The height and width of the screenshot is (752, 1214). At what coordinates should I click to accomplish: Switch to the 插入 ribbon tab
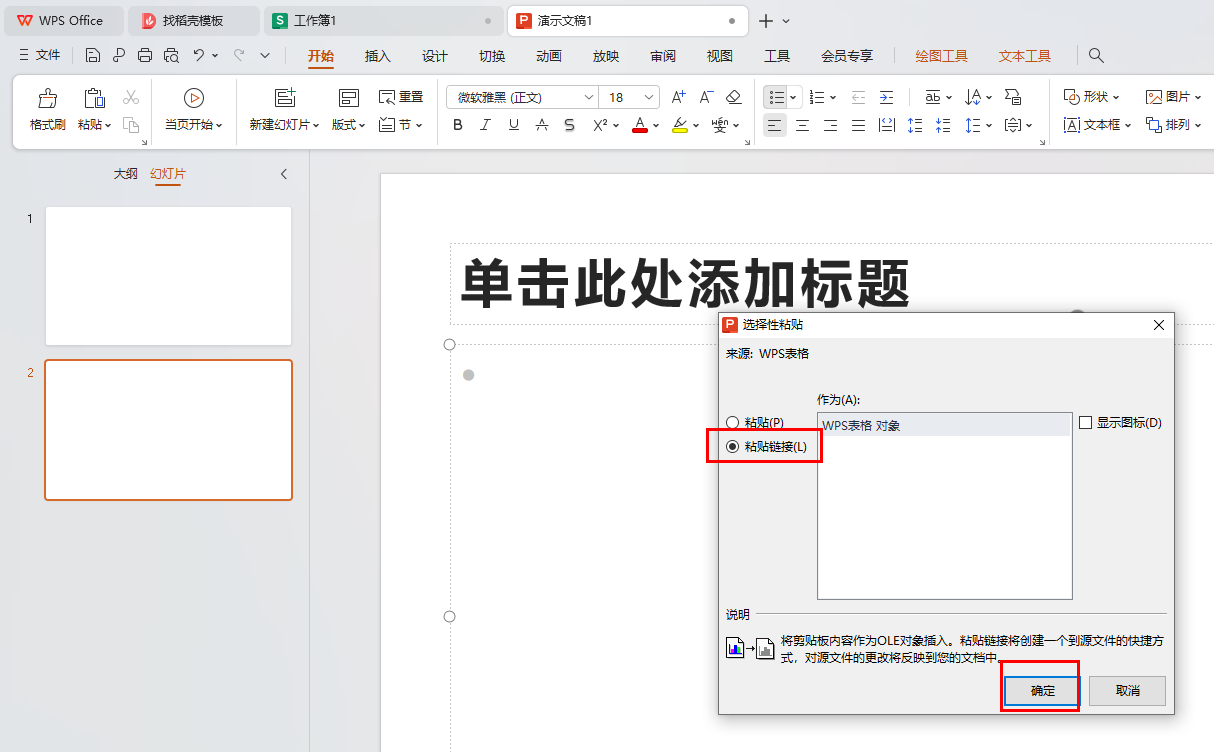(x=378, y=56)
